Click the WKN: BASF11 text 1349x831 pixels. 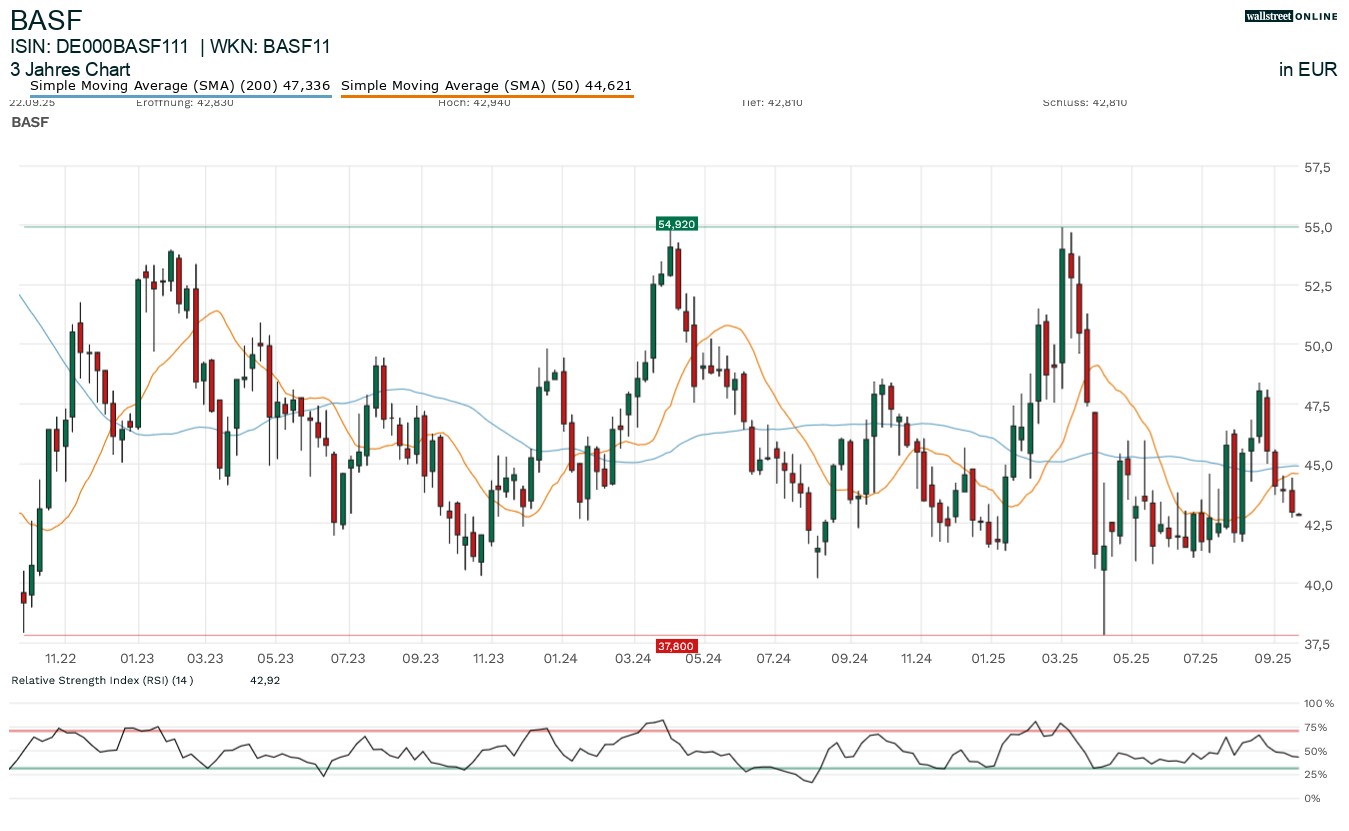270,46
